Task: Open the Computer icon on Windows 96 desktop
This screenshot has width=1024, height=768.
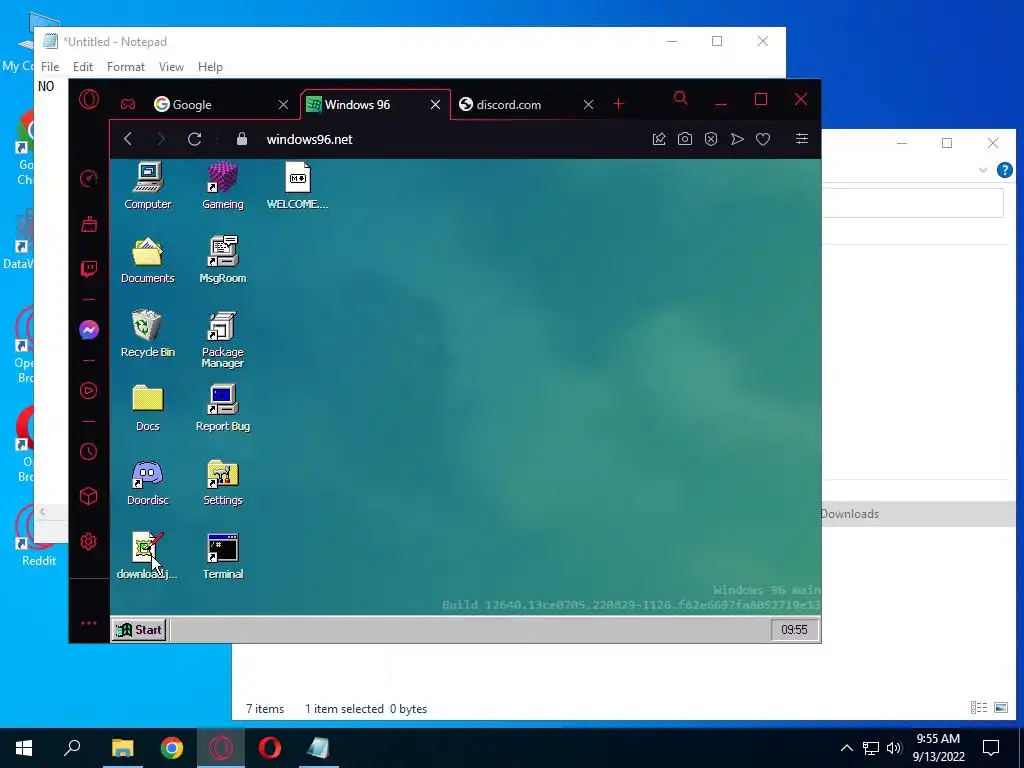Action: 148,185
